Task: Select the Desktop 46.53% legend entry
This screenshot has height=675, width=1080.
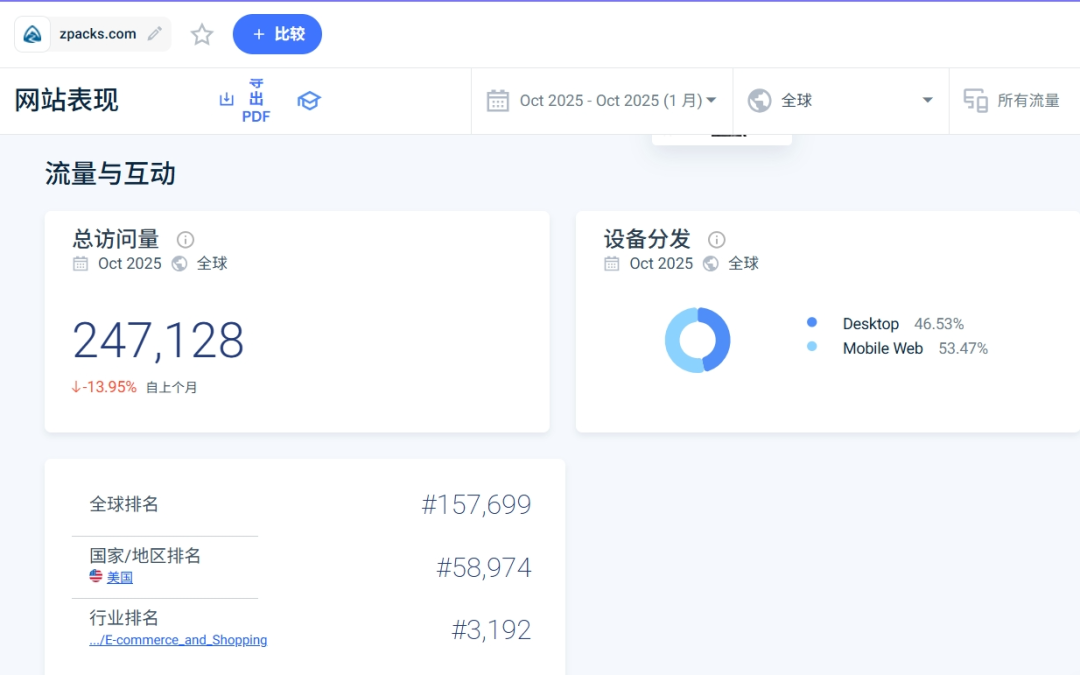Action: pyautogui.click(x=903, y=324)
